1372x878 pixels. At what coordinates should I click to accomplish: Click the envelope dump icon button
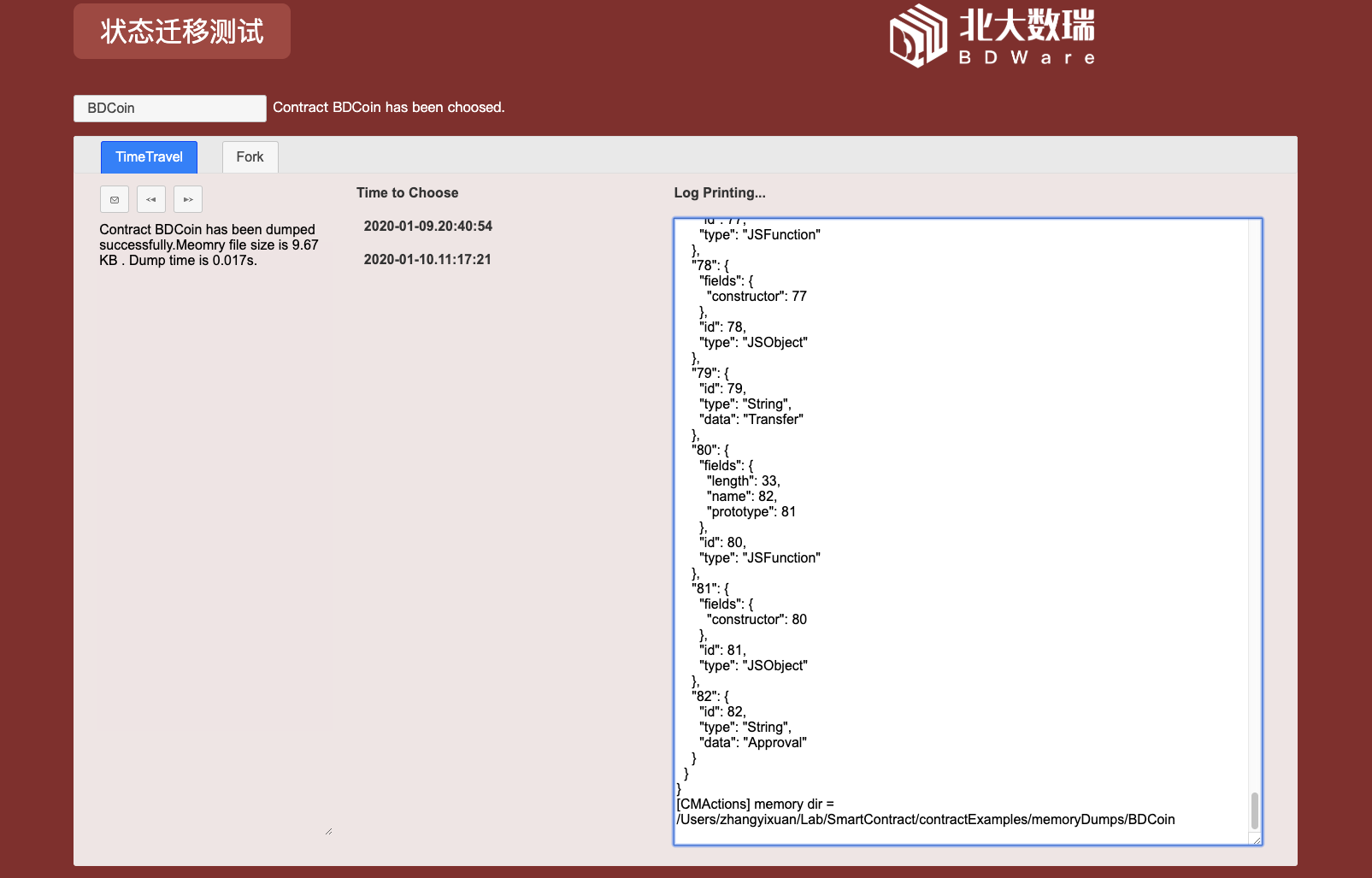[x=115, y=199]
